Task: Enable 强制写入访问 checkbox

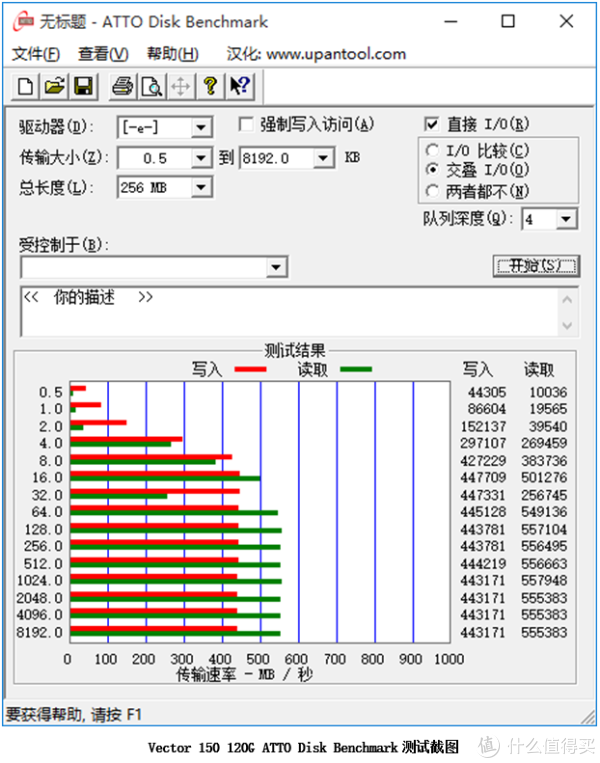Action: 246,125
